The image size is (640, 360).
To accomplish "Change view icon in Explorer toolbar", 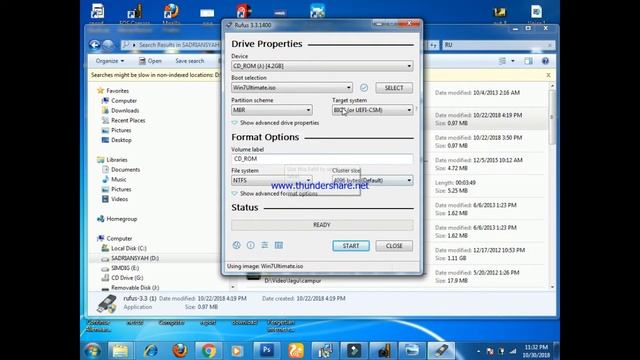I will (x=502, y=61).
